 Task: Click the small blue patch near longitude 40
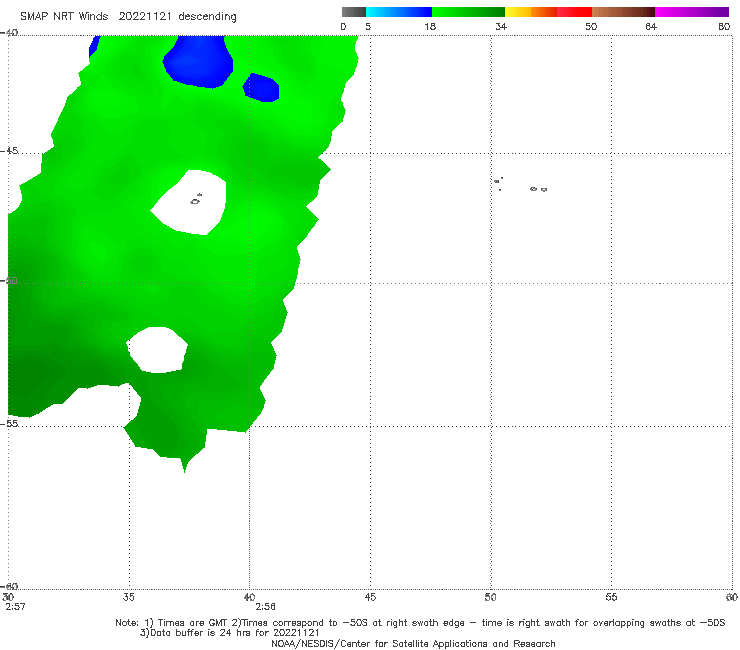pos(261,87)
